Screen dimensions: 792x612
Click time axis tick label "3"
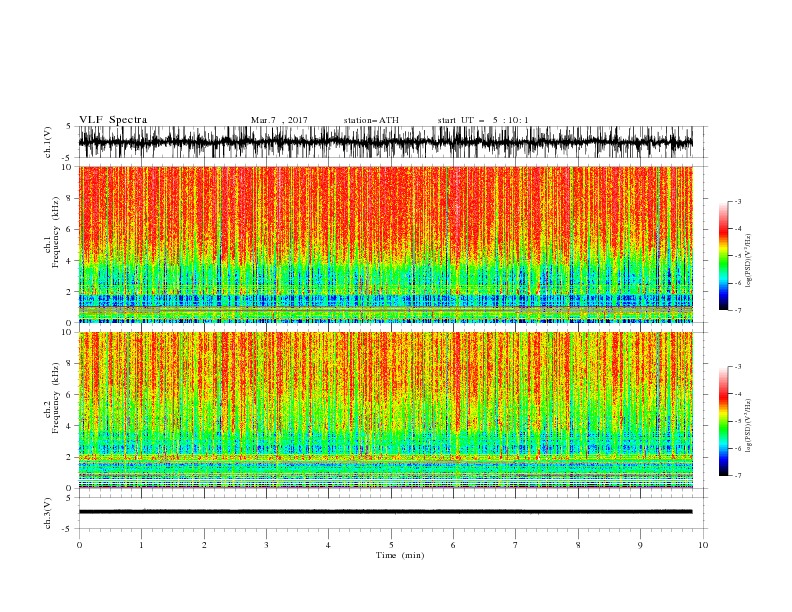(266, 545)
